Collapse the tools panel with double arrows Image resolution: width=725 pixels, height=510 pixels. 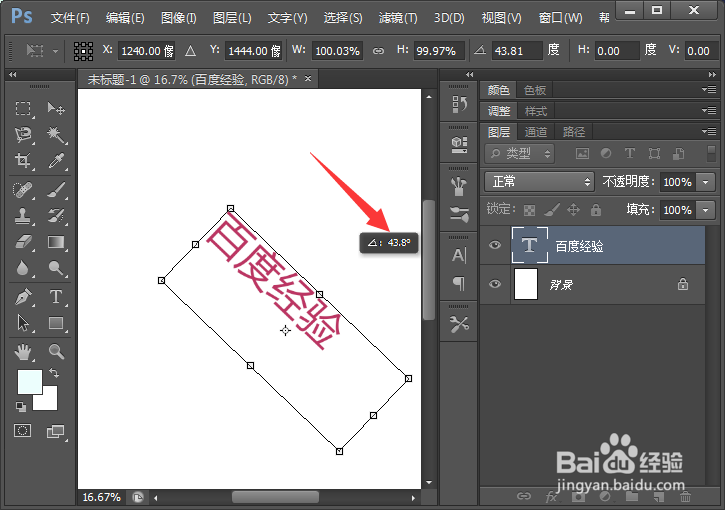pyautogui.click(x=12, y=74)
